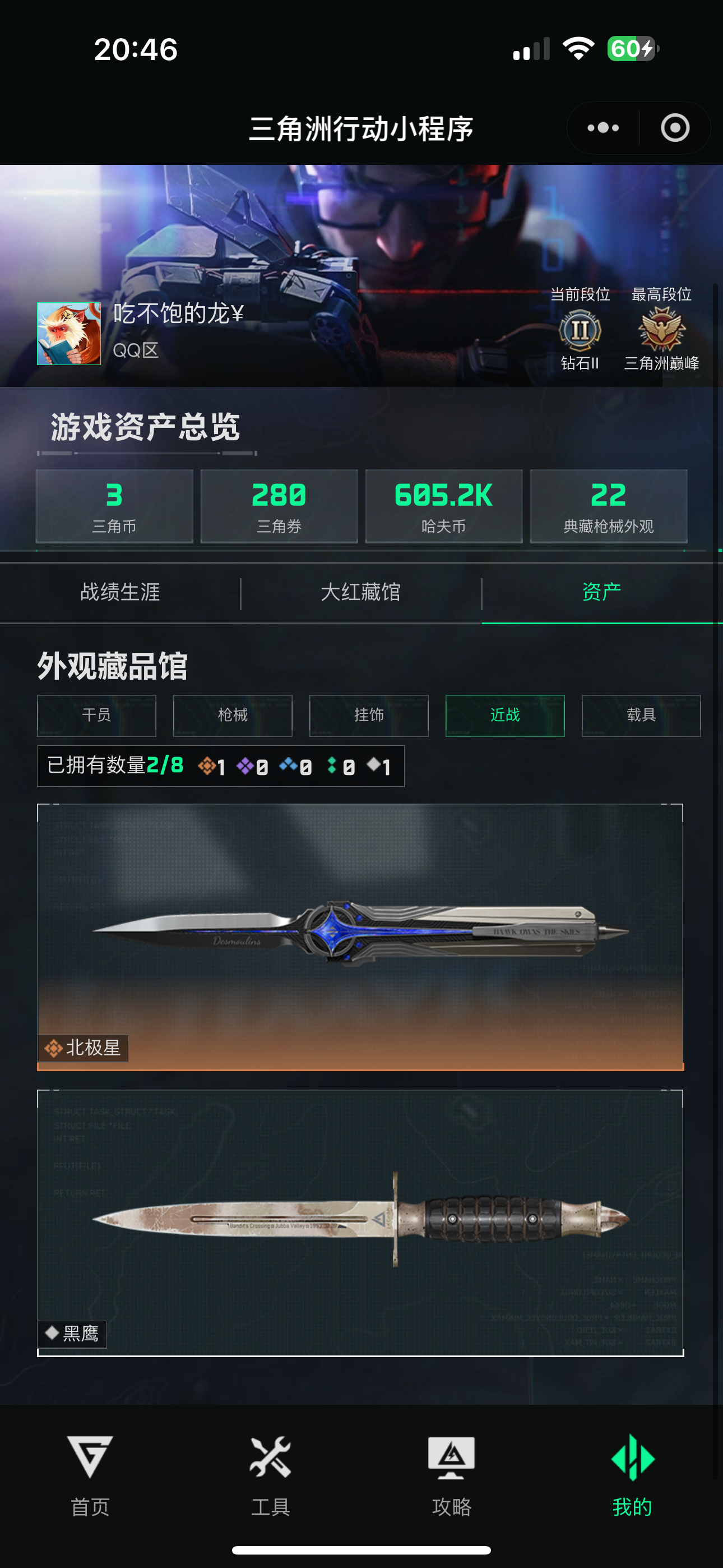Filter collection by 枪械
Image resolution: width=723 pixels, height=1568 pixels.
[233, 715]
